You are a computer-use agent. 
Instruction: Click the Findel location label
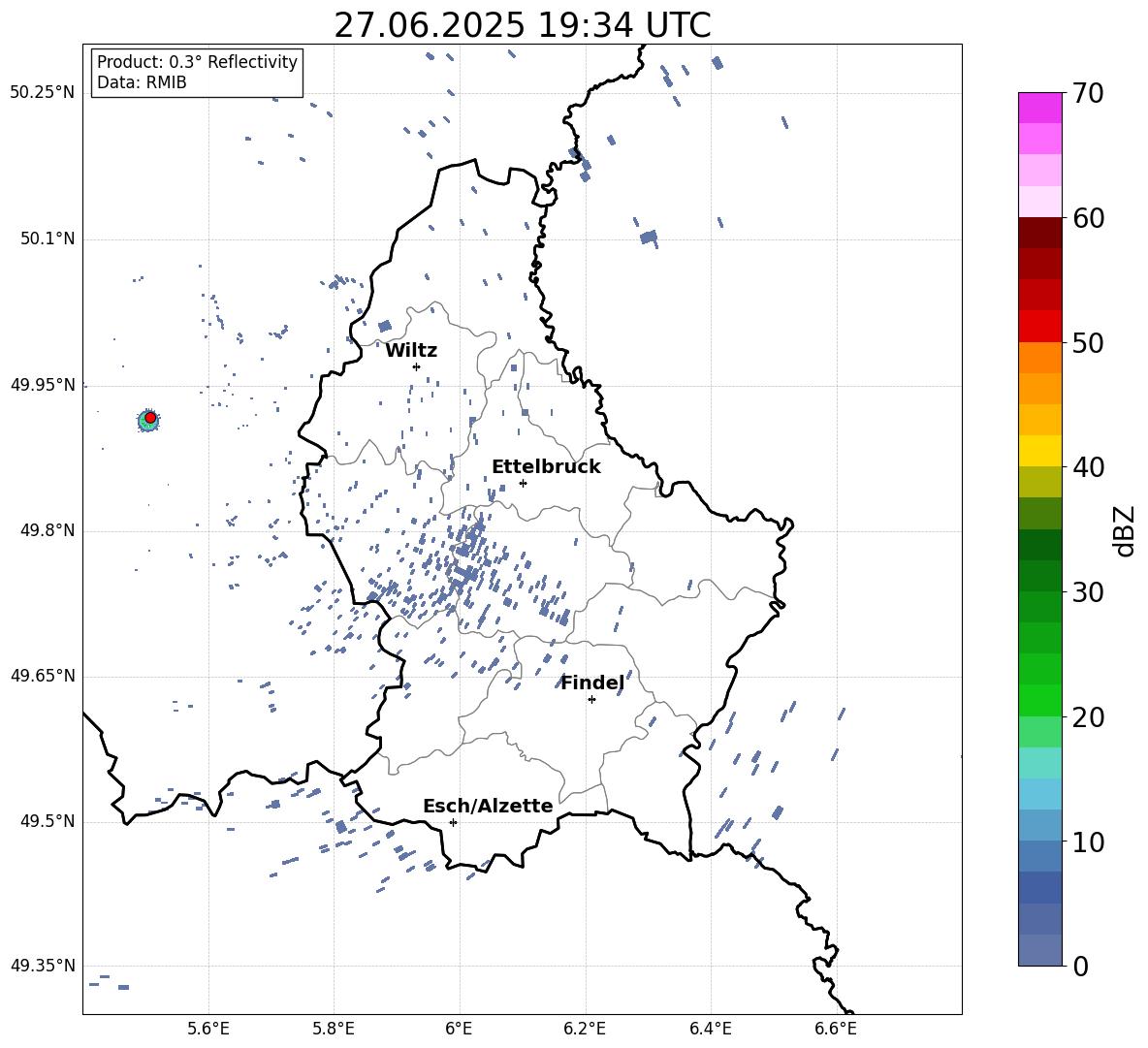pyautogui.click(x=591, y=683)
